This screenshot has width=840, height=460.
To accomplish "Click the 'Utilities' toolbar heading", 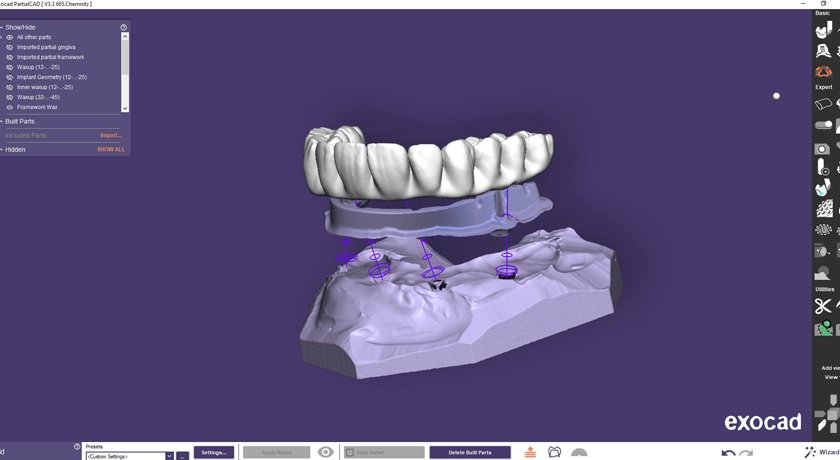I will [824, 289].
